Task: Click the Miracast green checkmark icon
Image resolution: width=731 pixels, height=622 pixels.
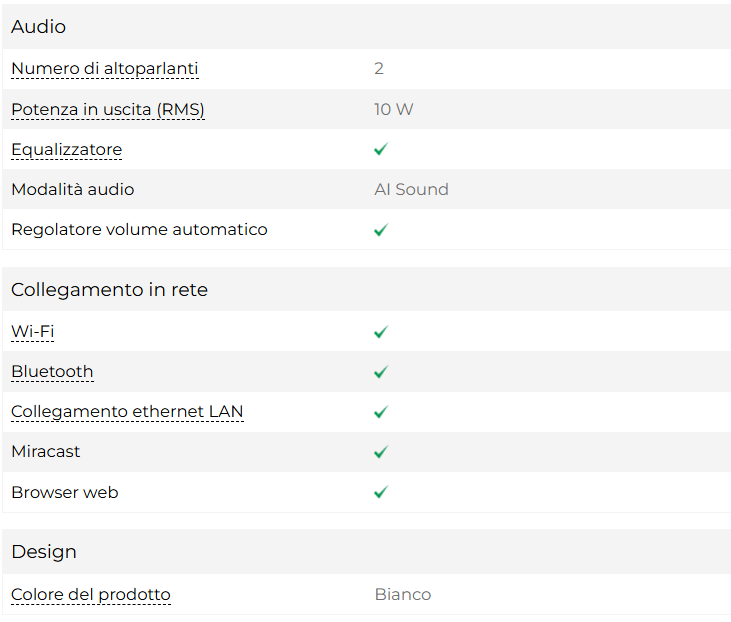Action: 381,452
